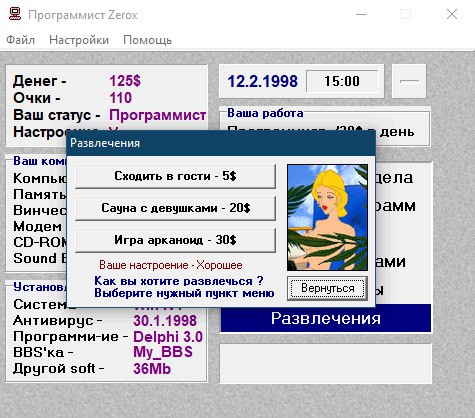Click the points value 110
The width and height of the screenshot is (475, 418).
pyautogui.click(x=121, y=98)
